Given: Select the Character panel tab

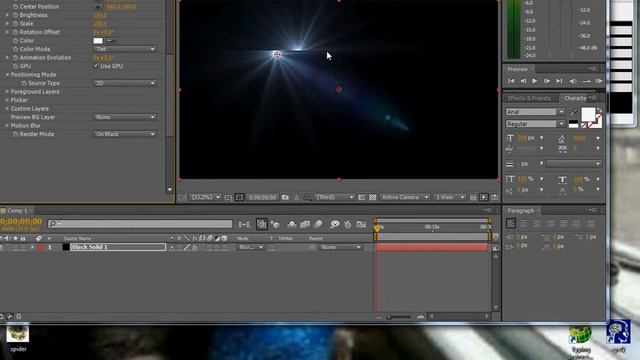Looking at the screenshot, I should tap(575, 98).
